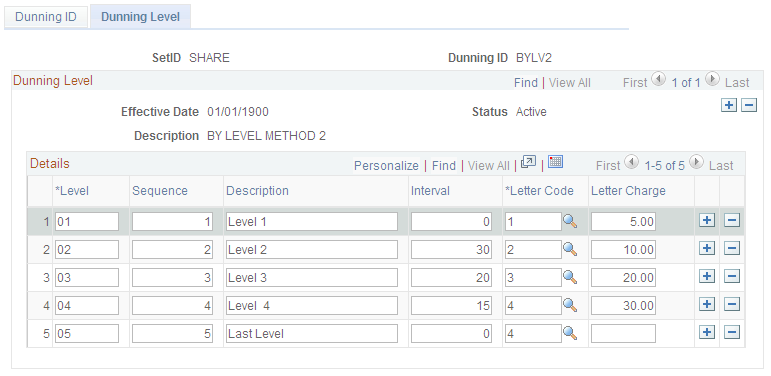Switch to the Dunning ID tab
Screen dimensions: 771x376
[x=46, y=17]
